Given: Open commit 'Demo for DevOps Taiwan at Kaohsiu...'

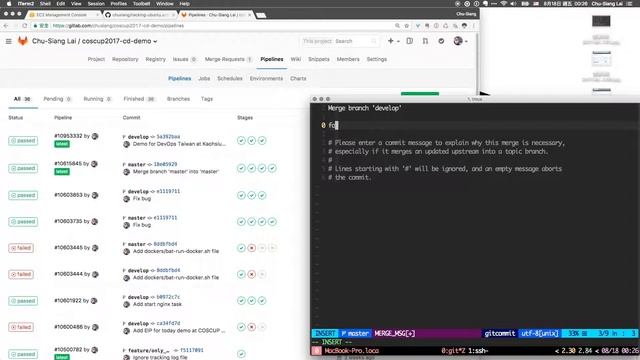Looking at the screenshot, I should 179,144.
